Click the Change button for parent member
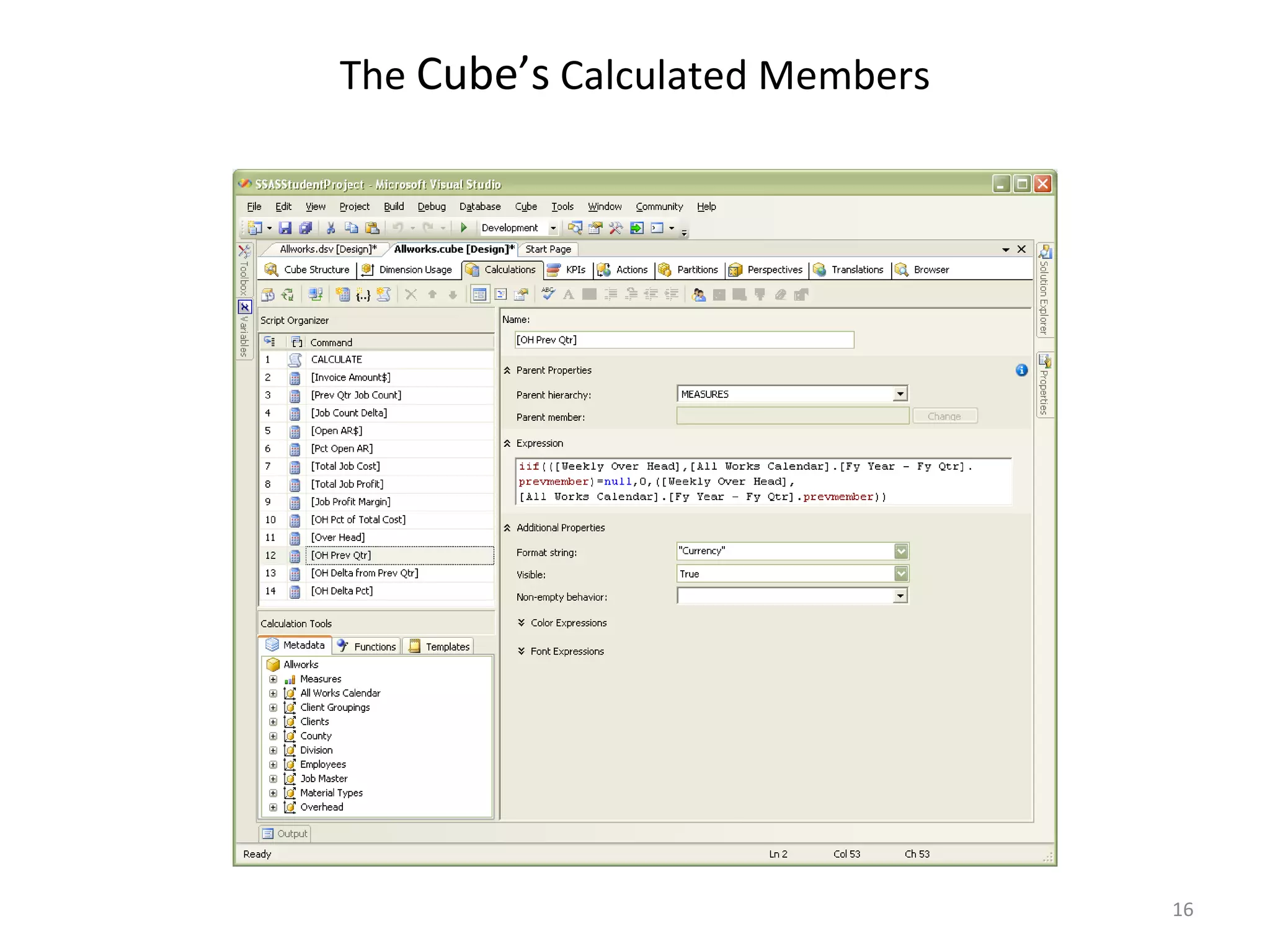 pos(944,416)
